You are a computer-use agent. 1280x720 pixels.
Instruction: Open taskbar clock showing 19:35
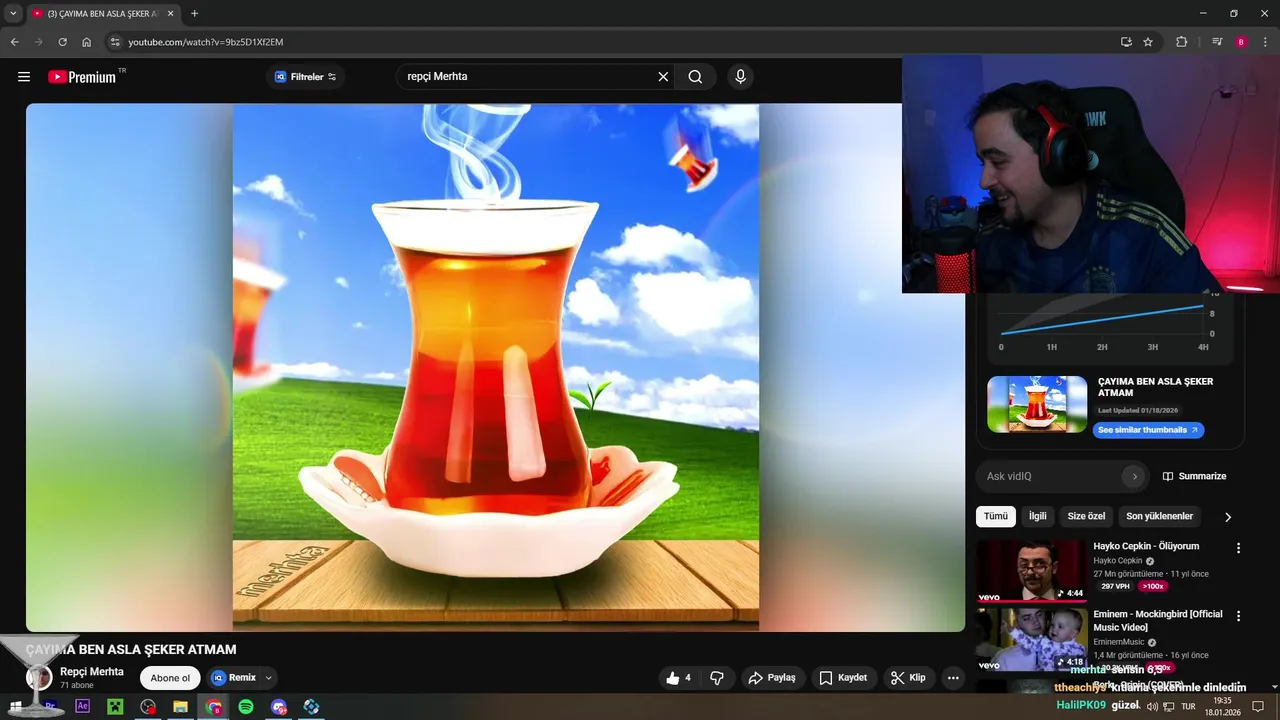(1222, 706)
